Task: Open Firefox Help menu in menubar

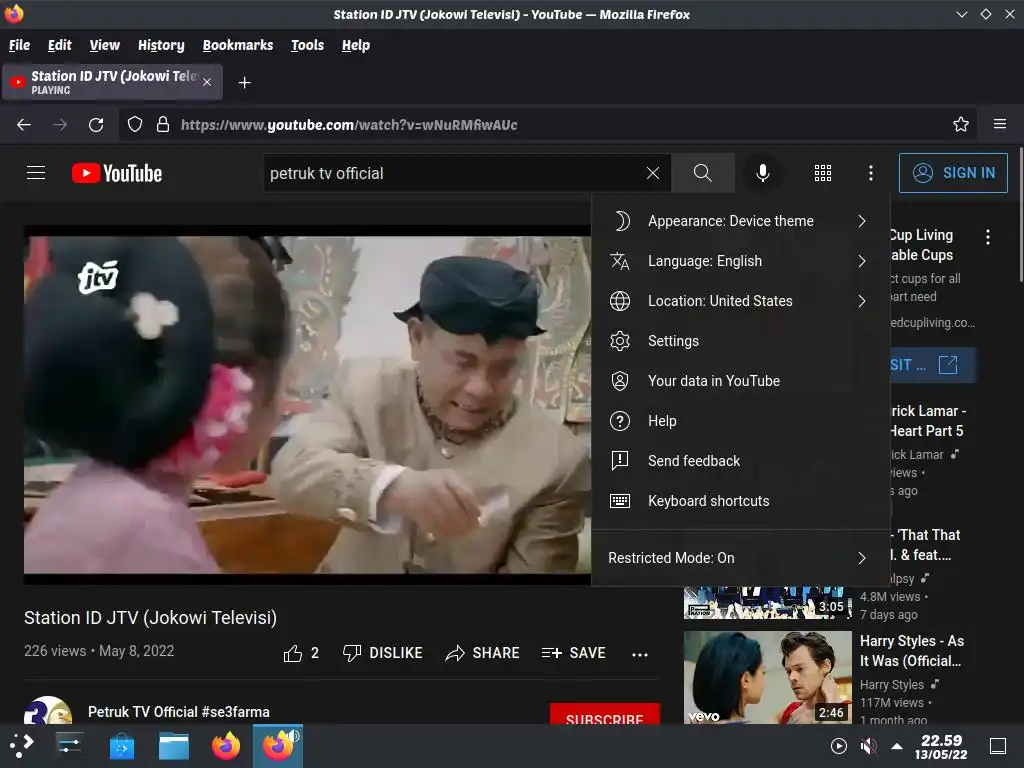Action: click(x=356, y=45)
